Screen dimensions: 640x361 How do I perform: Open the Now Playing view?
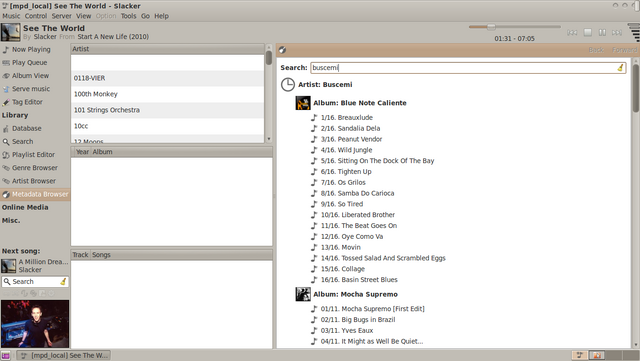click(x=31, y=49)
